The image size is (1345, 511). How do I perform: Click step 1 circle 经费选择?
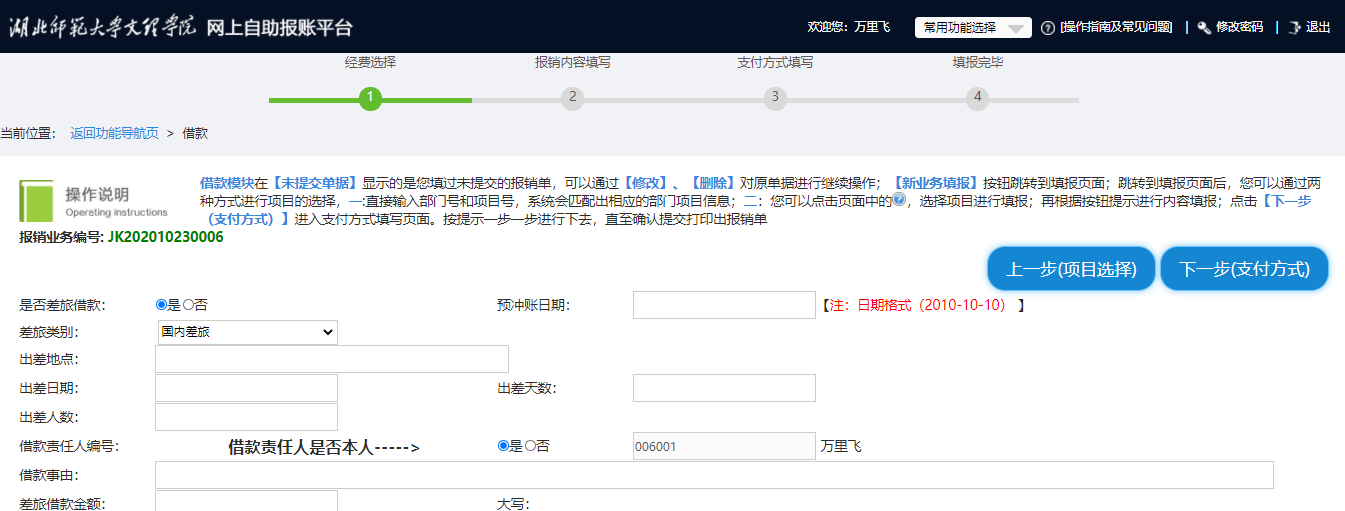370,98
